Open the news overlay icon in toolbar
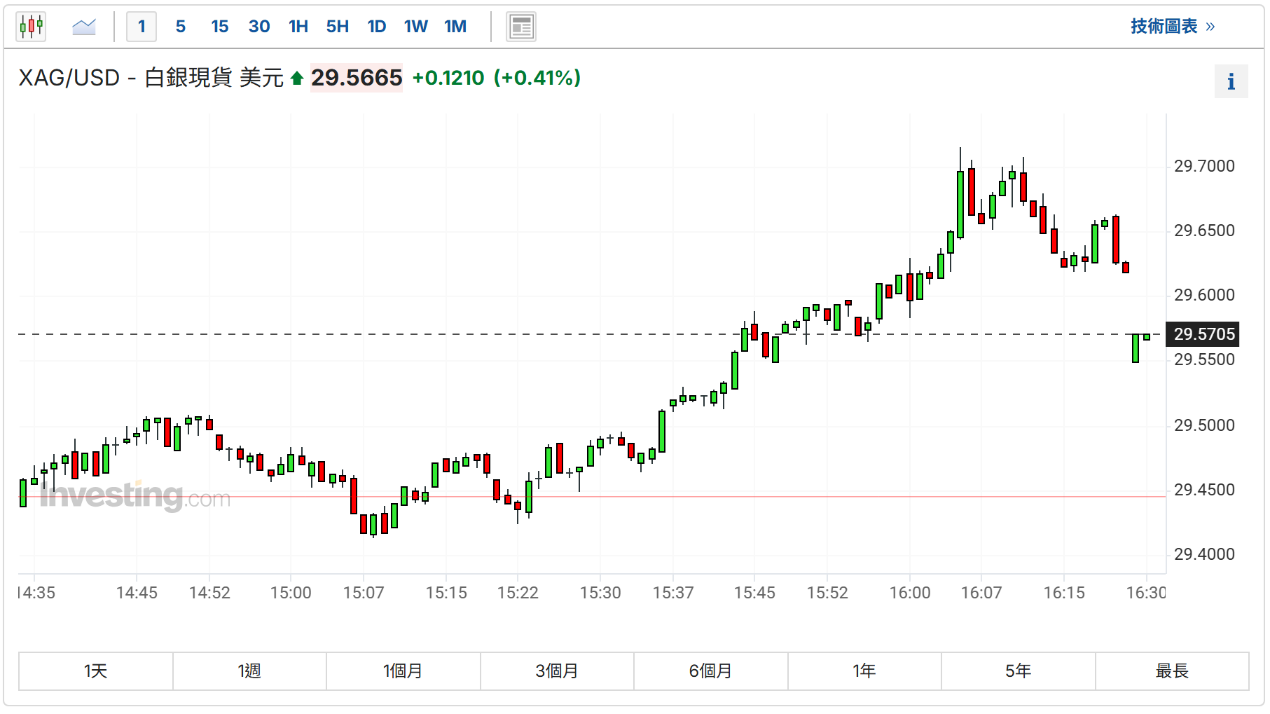 [521, 26]
